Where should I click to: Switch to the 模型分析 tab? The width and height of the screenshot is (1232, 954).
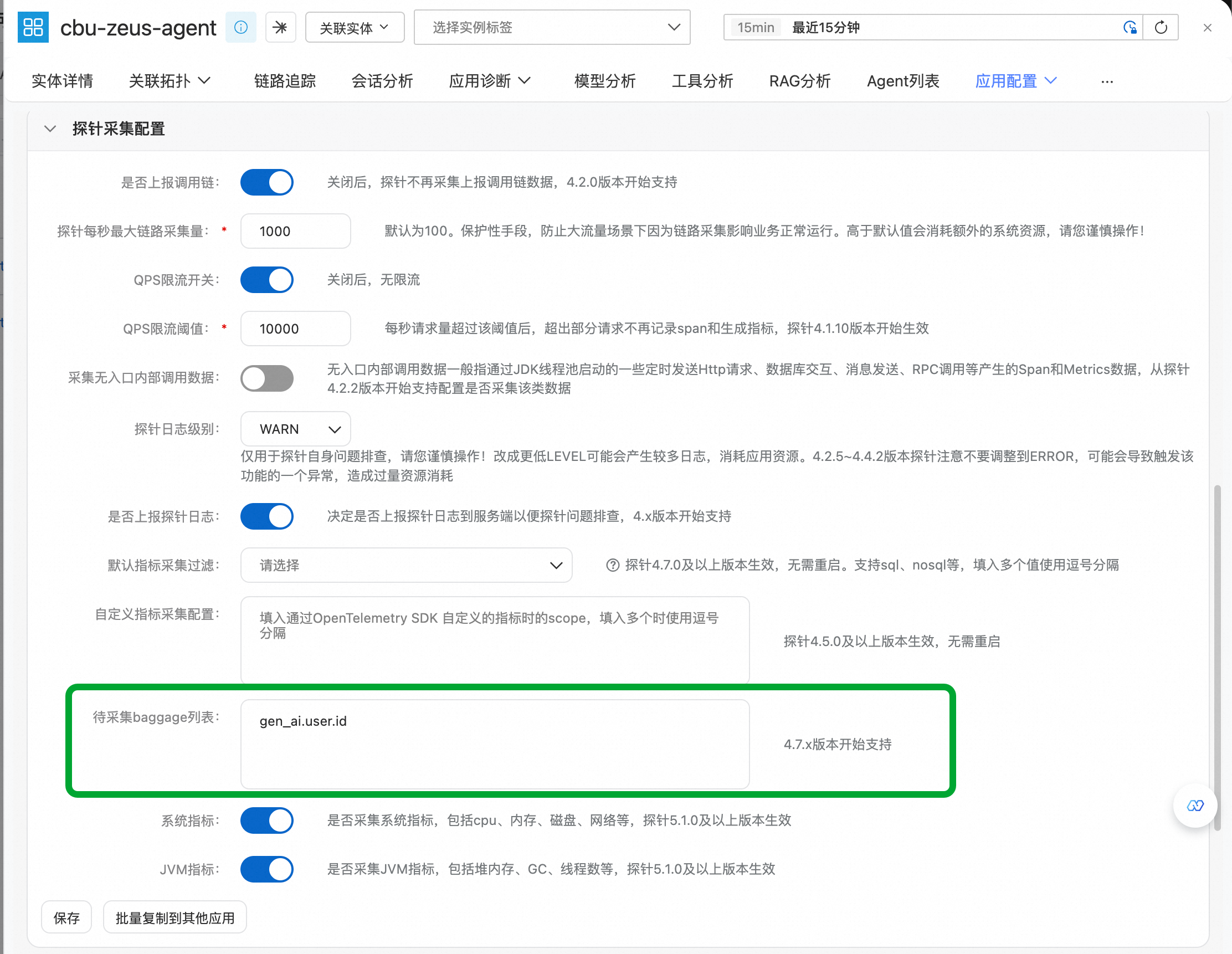(x=605, y=81)
